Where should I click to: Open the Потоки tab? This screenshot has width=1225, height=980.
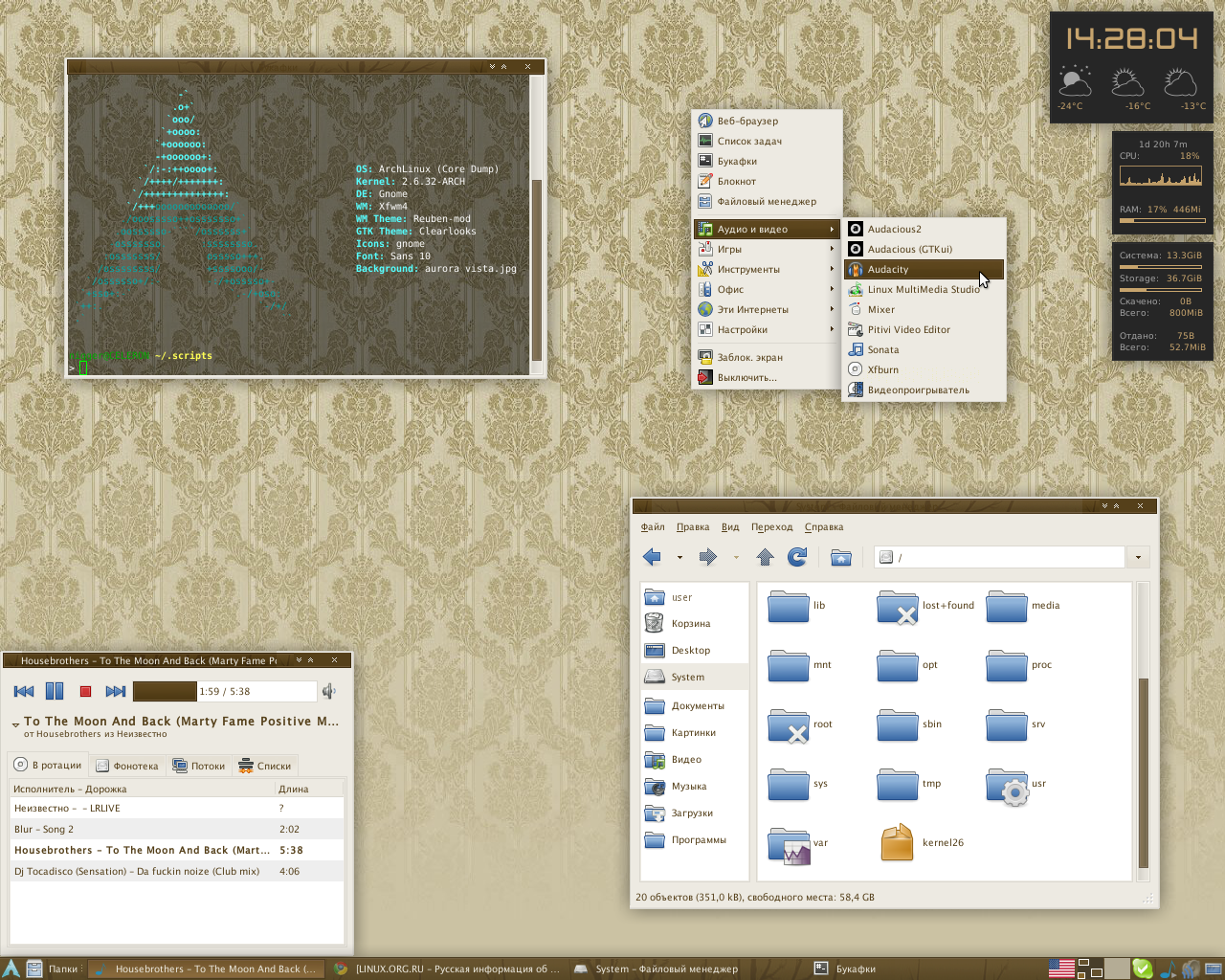click(199, 766)
